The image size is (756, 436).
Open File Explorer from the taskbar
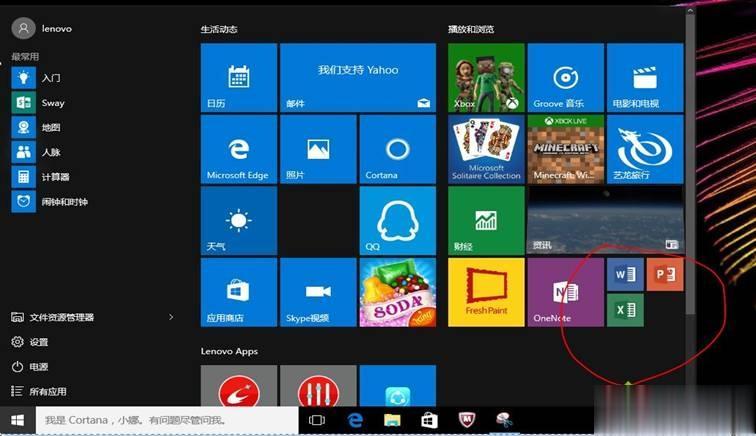click(x=392, y=421)
